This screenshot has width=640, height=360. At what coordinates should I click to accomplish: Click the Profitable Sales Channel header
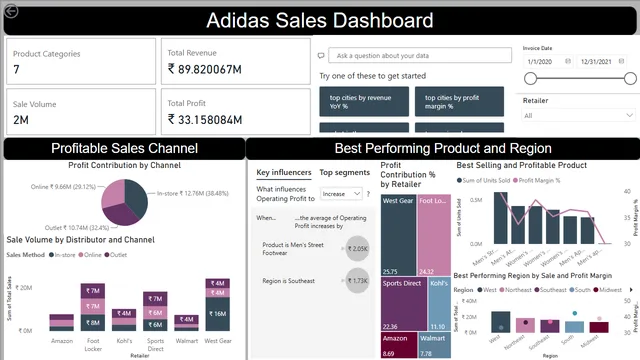124,148
